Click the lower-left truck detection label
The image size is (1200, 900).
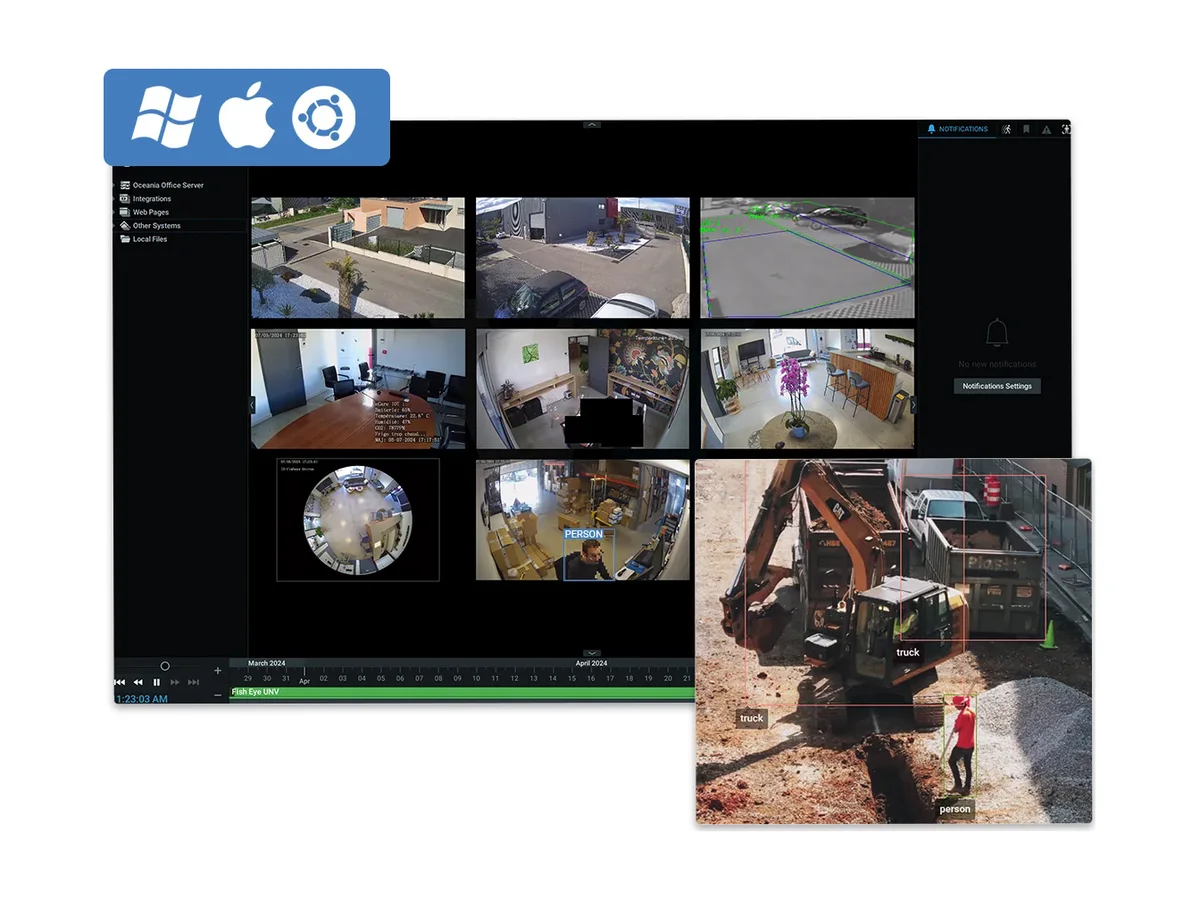pos(752,718)
